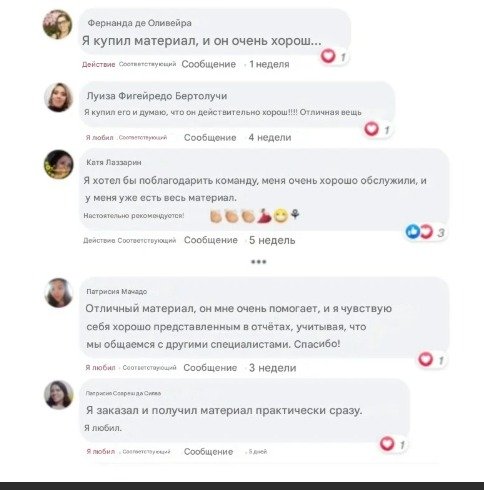Open Луиза Фигейредо Бертолучи's avatar
The image size is (484, 490).
coord(59,97)
